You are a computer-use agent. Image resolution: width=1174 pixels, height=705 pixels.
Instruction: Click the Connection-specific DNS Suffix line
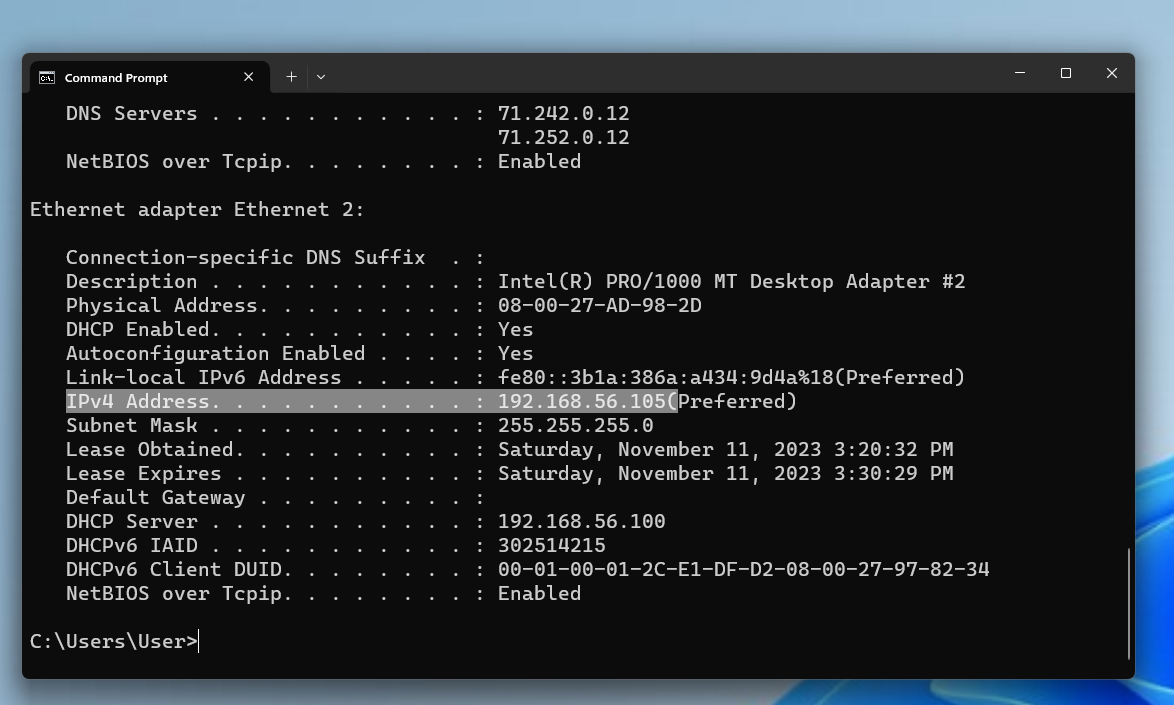click(276, 257)
